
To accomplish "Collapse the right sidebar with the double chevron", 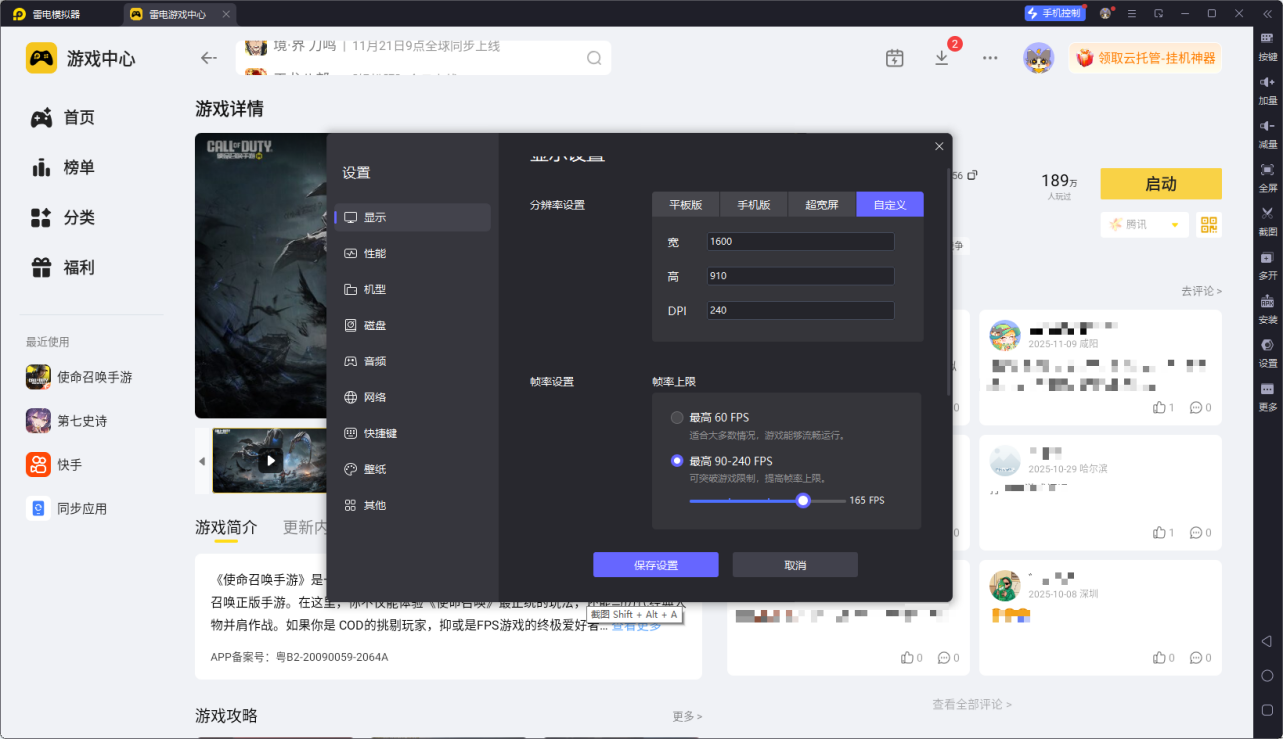I will [1267, 14].
